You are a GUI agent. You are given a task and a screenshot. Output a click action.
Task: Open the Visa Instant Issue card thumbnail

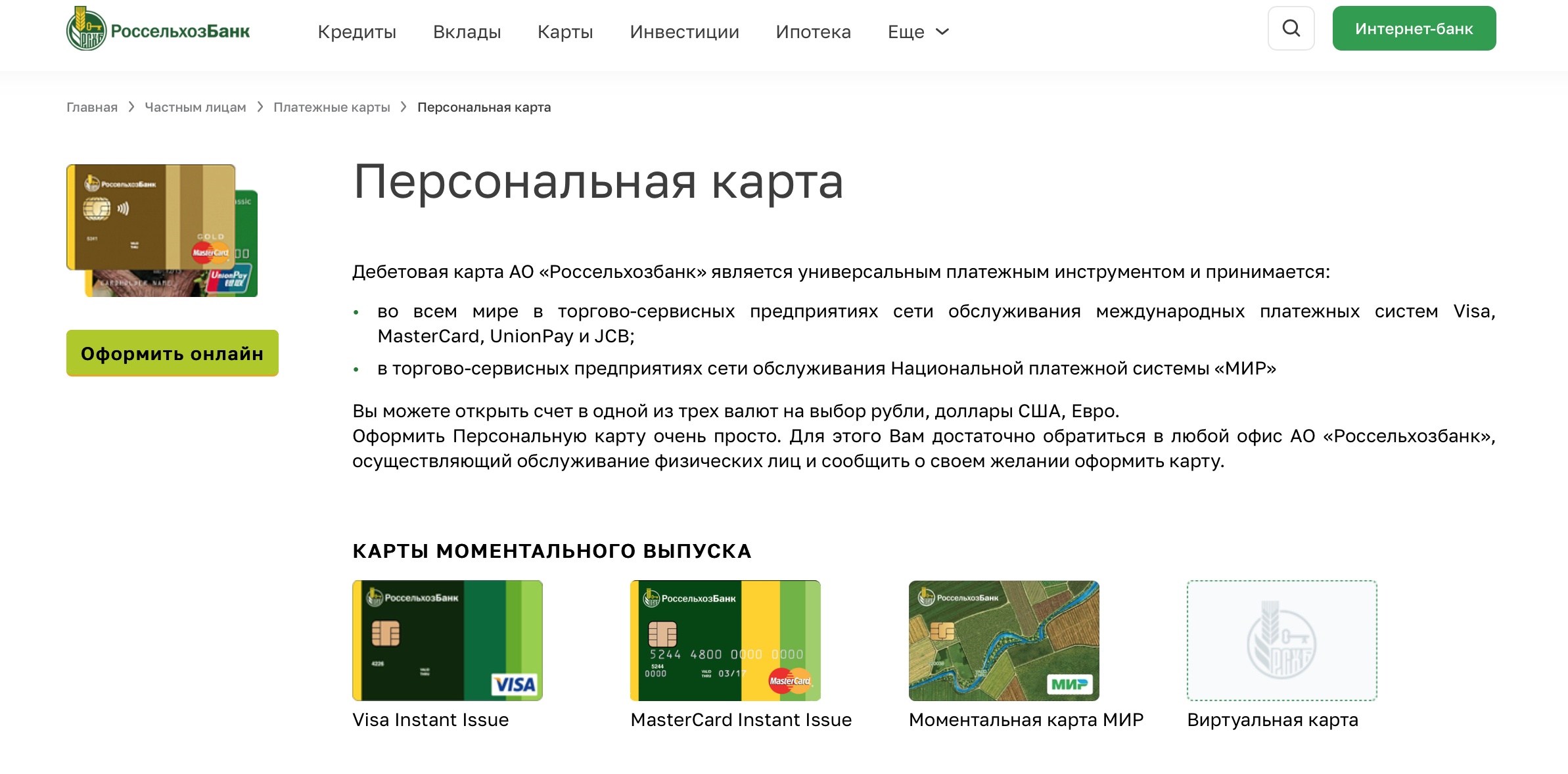point(447,640)
